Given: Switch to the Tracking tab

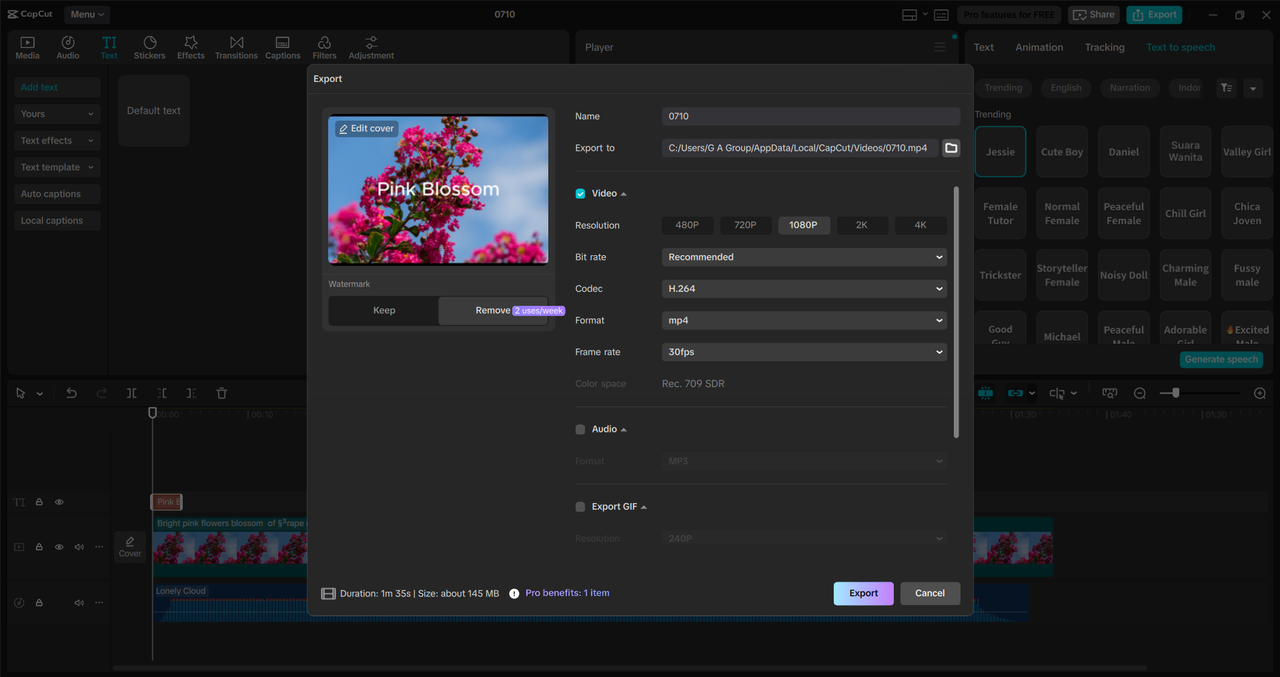Looking at the screenshot, I should 1104,47.
